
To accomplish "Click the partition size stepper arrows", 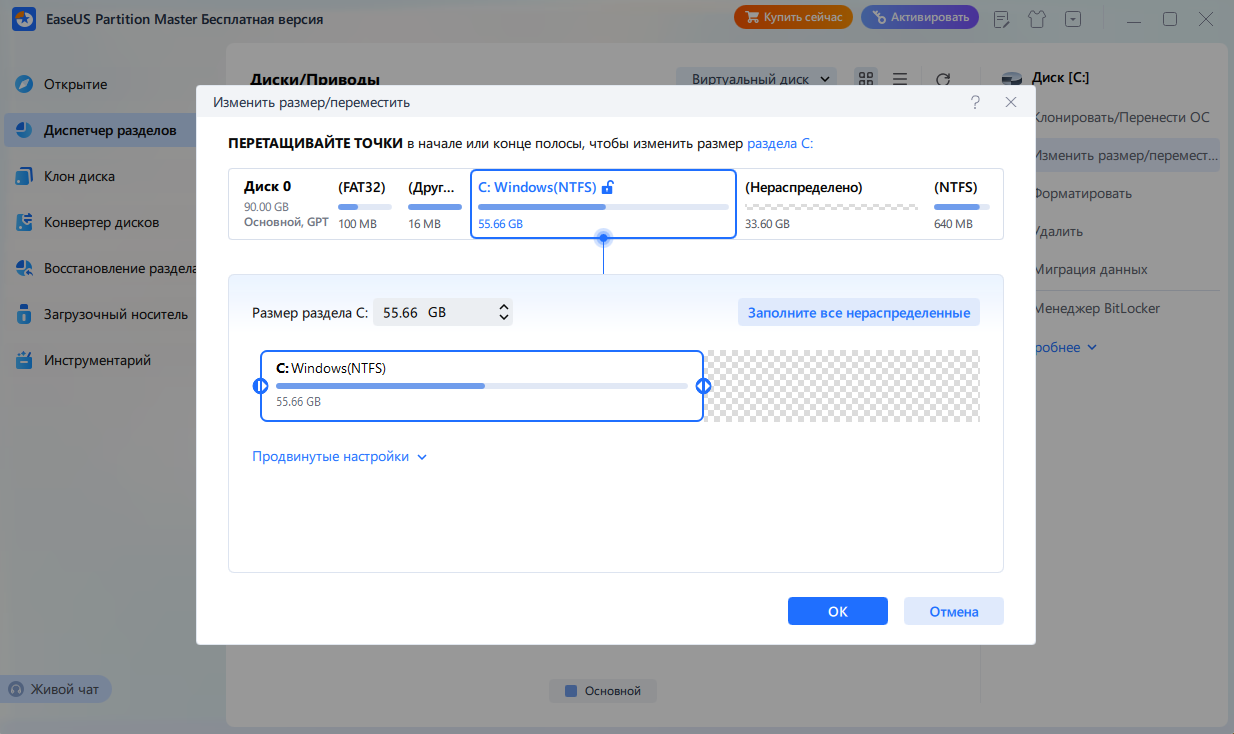I will pos(503,313).
